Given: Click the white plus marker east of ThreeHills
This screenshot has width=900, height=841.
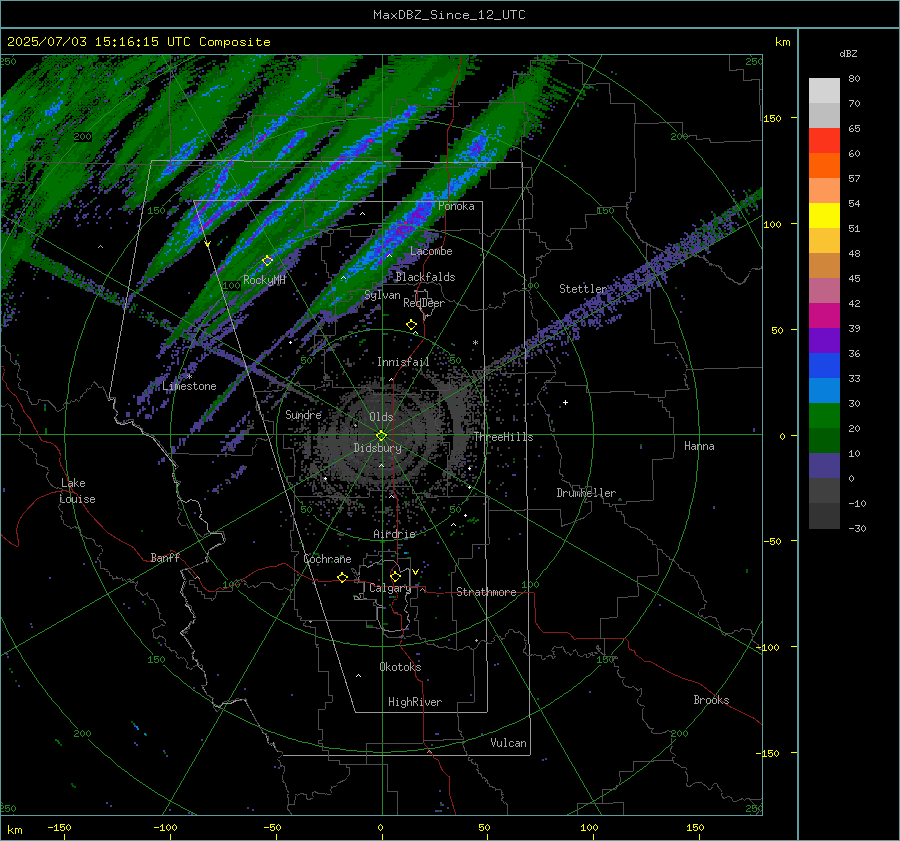Looking at the screenshot, I should (565, 402).
